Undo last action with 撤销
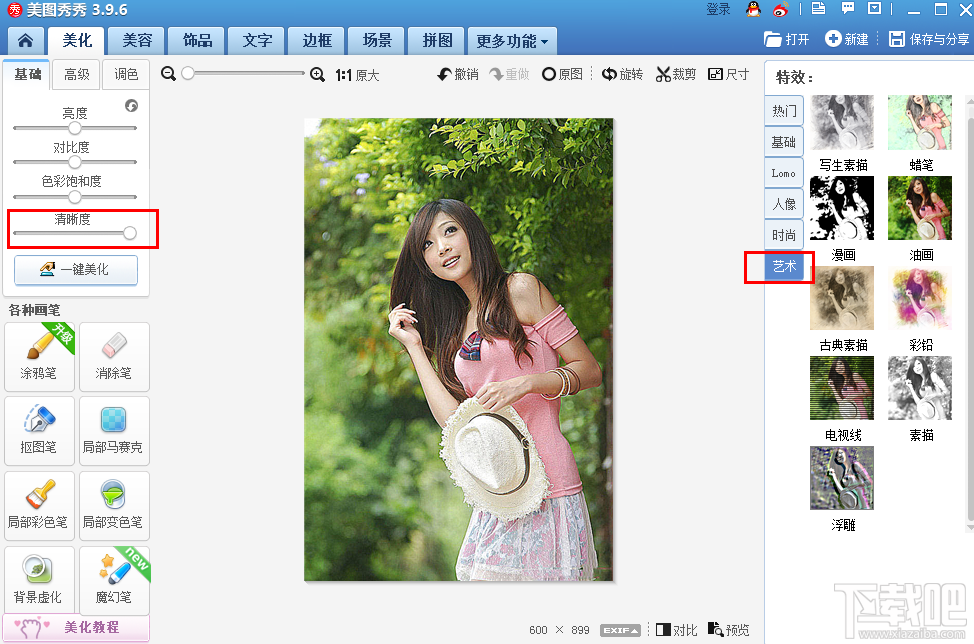This screenshot has width=974, height=644. pos(458,75)
